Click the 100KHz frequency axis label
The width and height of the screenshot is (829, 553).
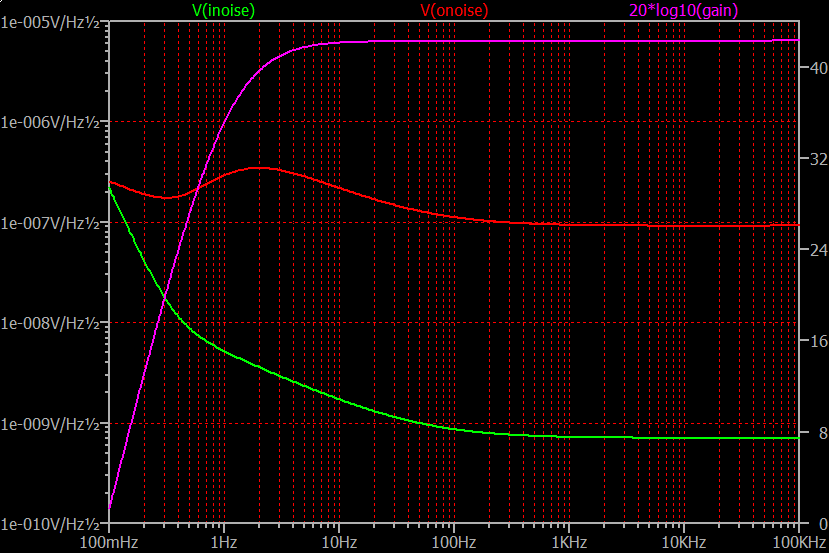coord(799,542)
